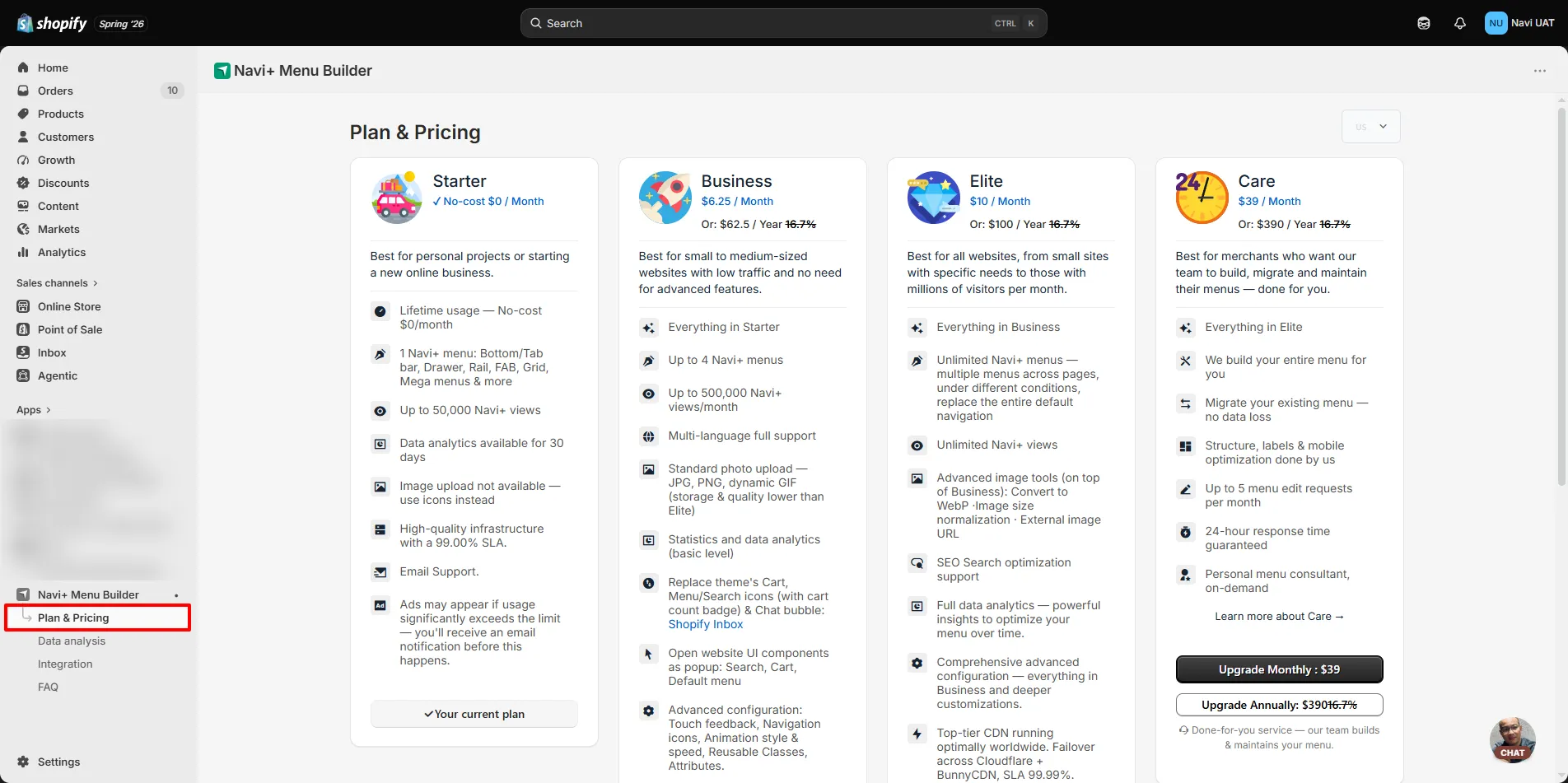
Task: Open the Shopify Inbox link
Action: click(706, 624)
